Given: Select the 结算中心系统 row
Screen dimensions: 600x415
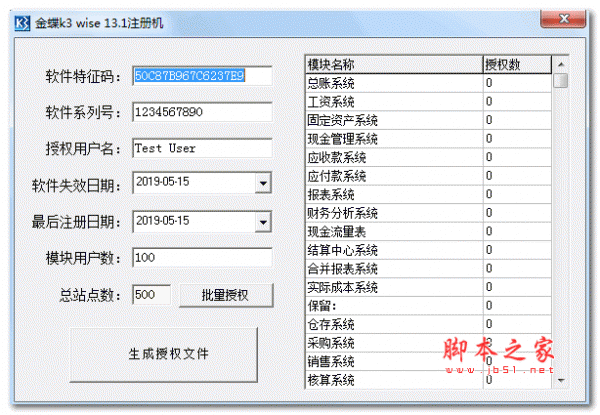Looking at the screenshot, I should 429,250.
